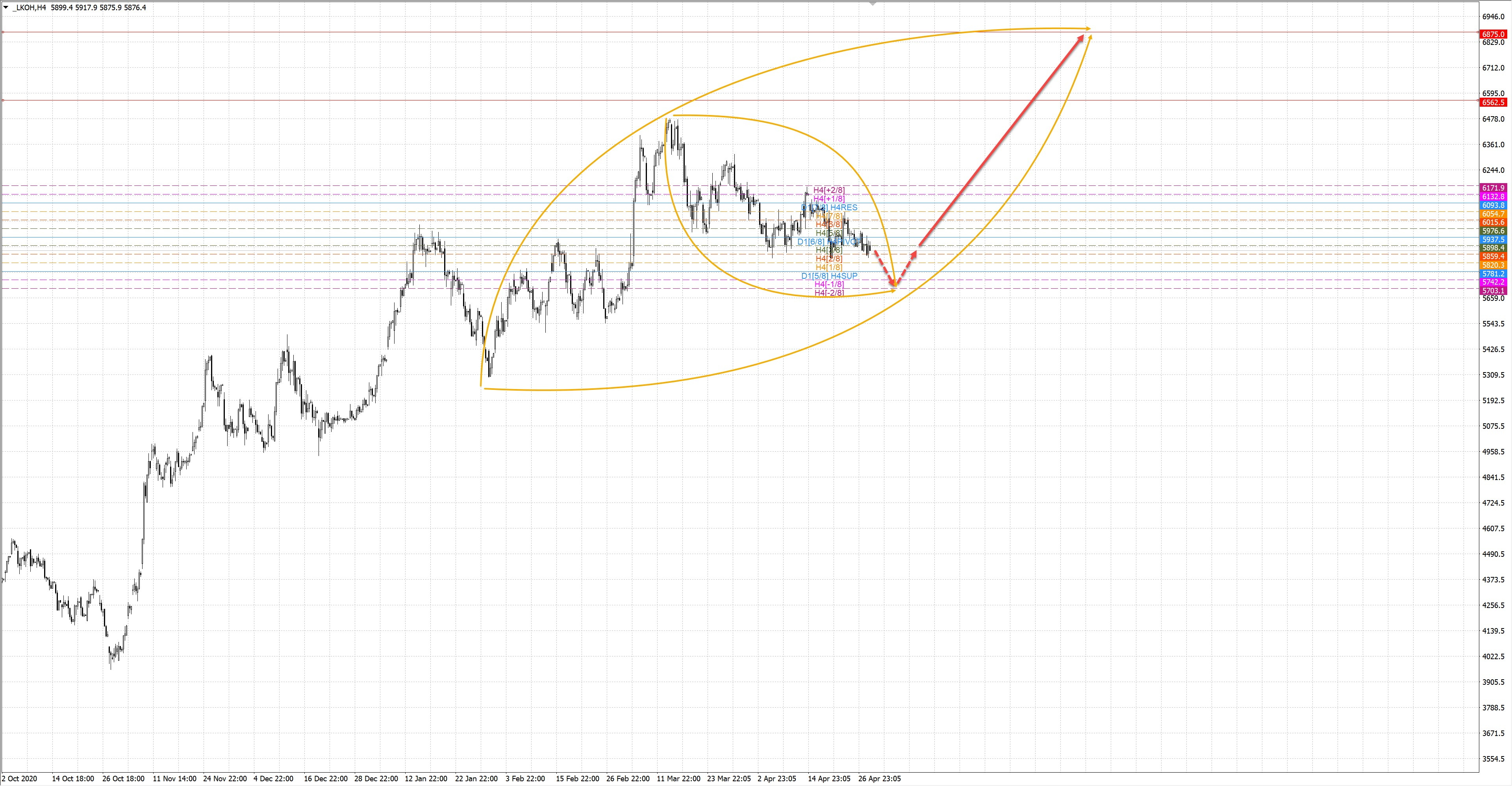Viewport: 1512px width, 786px height.
Task: Select the long solid red arrow
Action: (x=1001, y=140)
